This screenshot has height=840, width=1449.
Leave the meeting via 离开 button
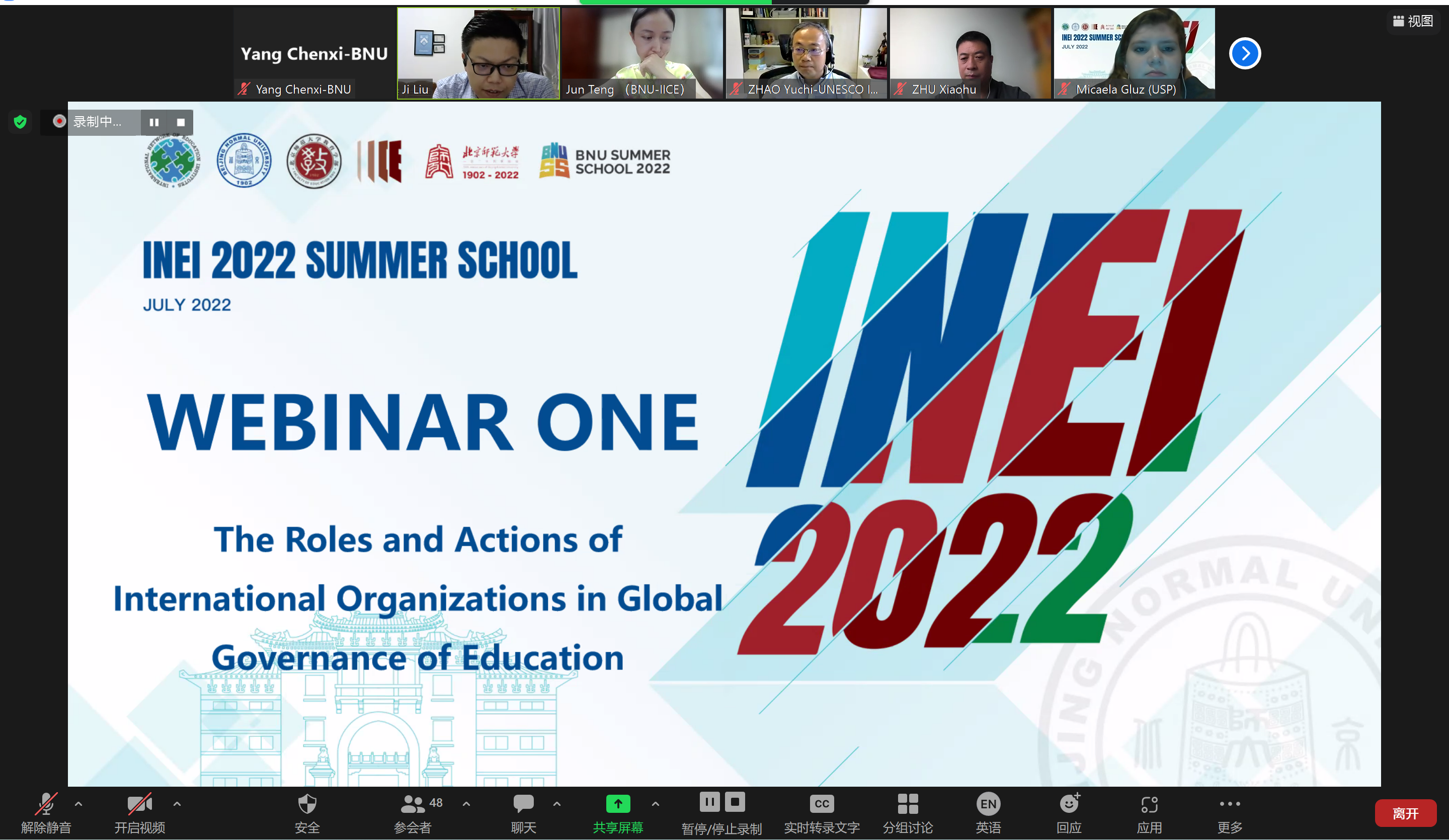point(1405,813)
